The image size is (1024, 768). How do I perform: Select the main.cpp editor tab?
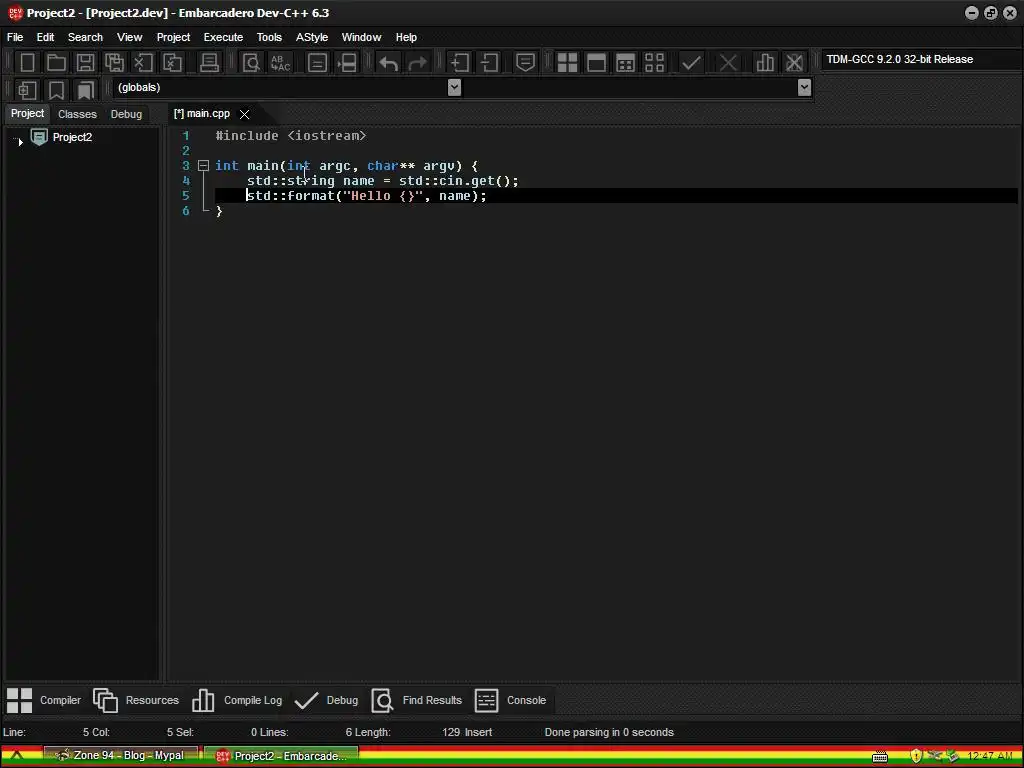[202, 114]
